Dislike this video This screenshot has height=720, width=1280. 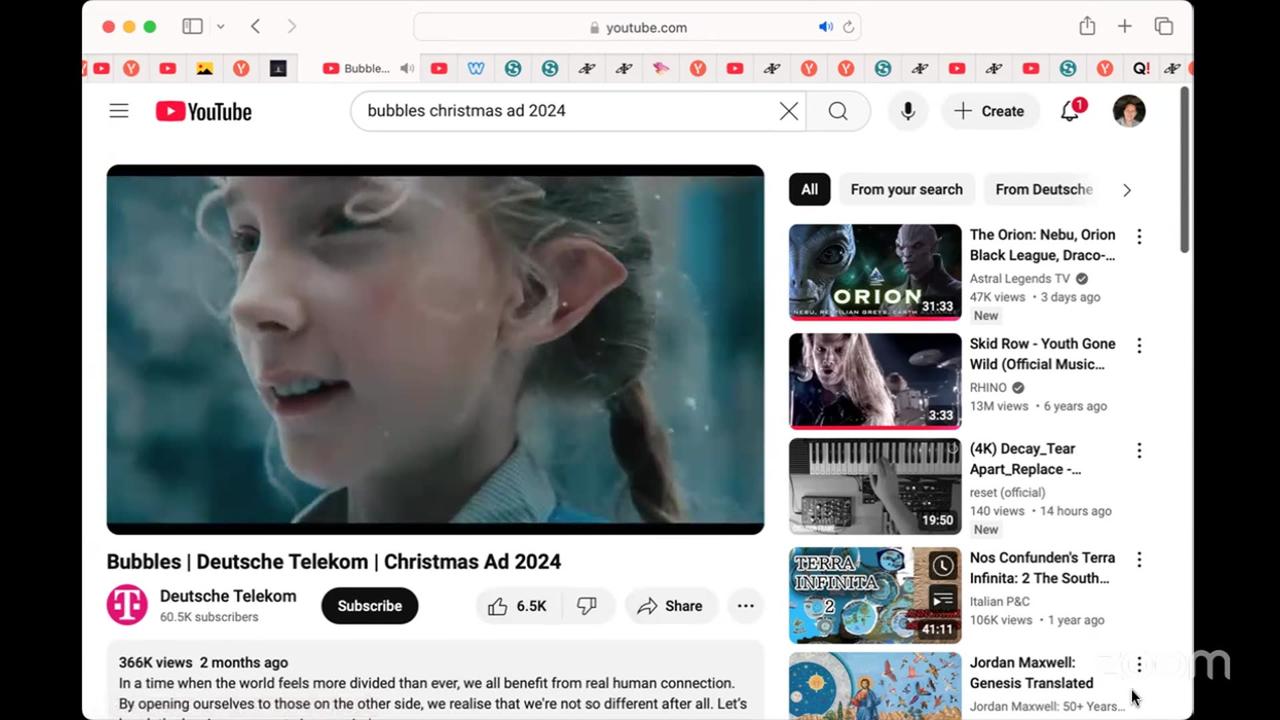point(587,606)
